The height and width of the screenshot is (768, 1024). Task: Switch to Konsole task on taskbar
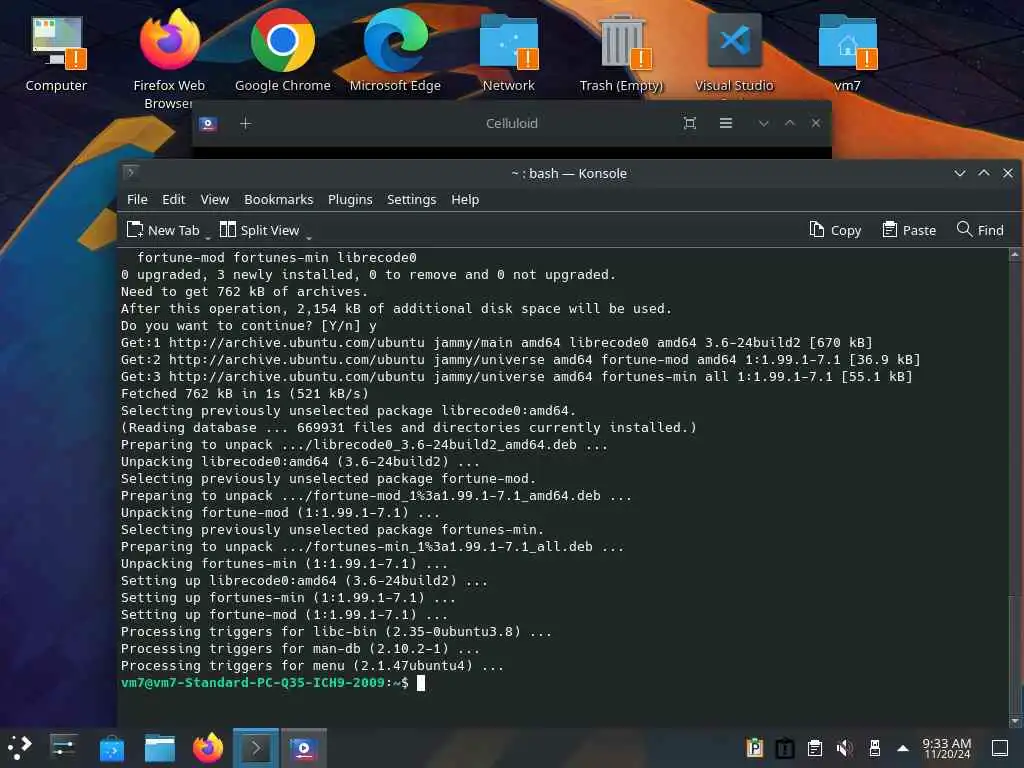(x=255, y=748)
